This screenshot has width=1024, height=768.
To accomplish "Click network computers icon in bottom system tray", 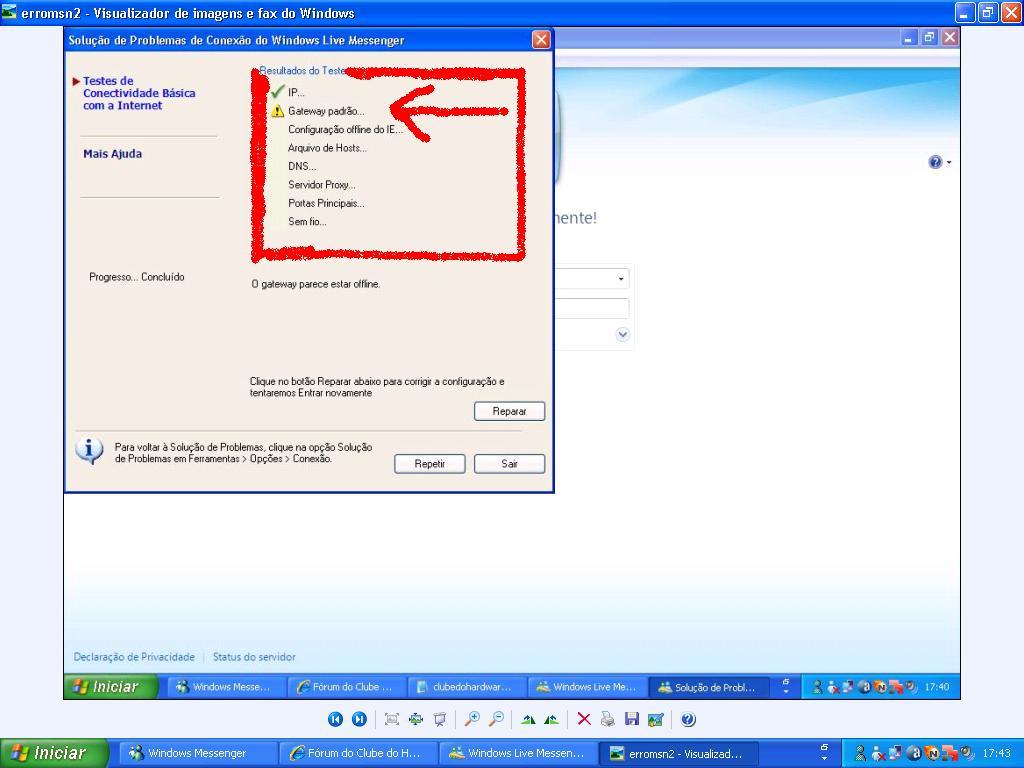I will 895,752.
